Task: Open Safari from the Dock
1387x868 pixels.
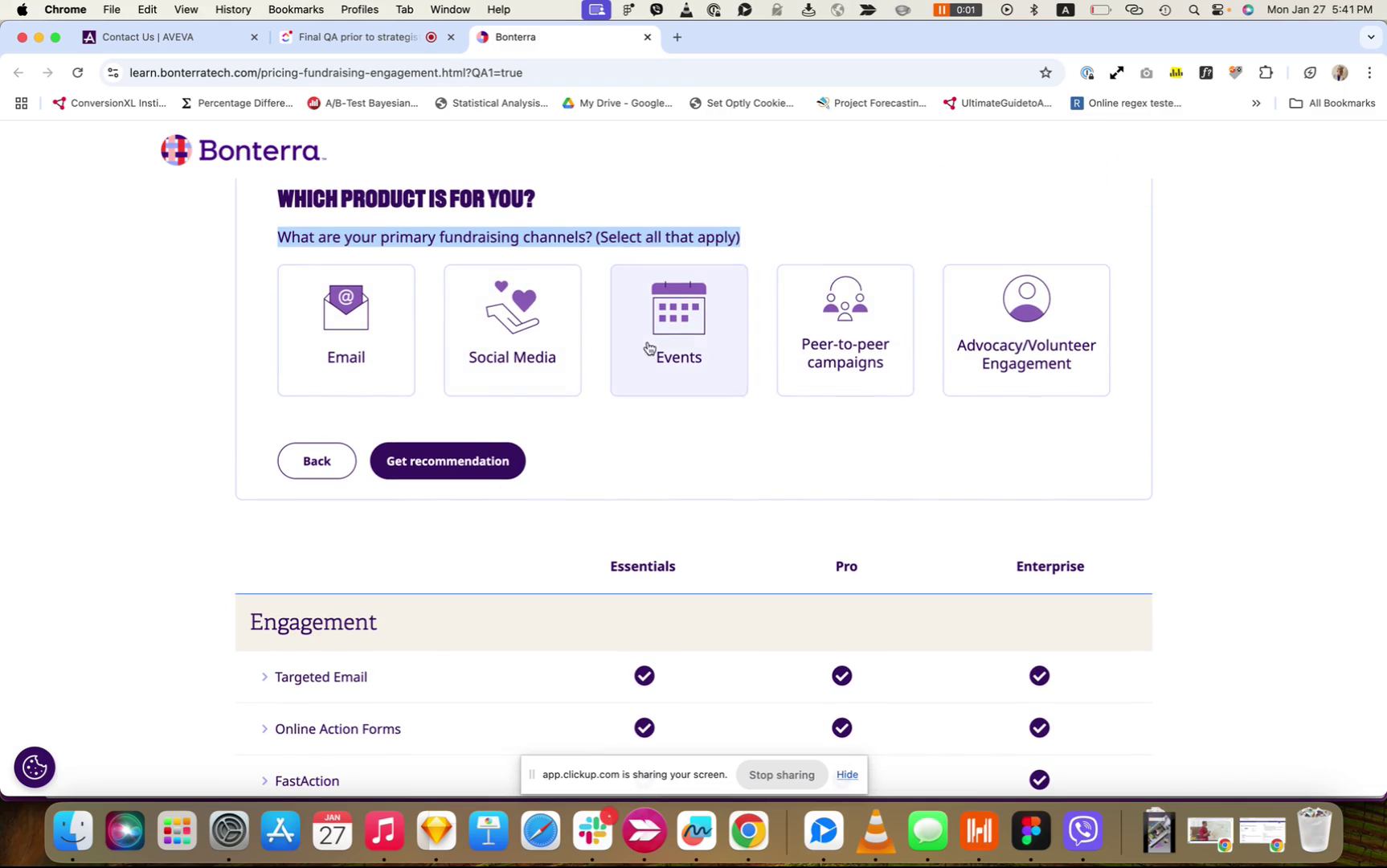Action: tap(541, 831)
